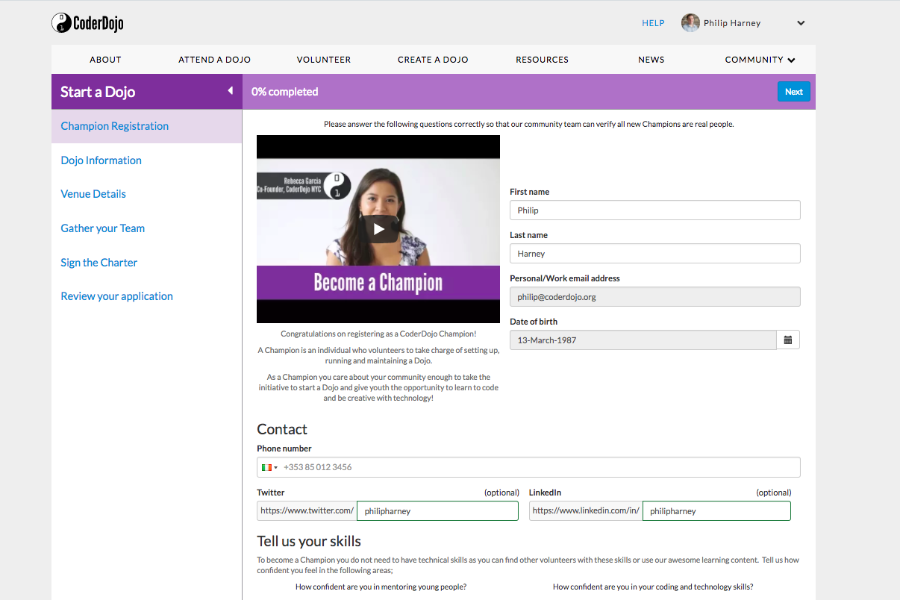Click the CoderDojo logo

(87, 23)
